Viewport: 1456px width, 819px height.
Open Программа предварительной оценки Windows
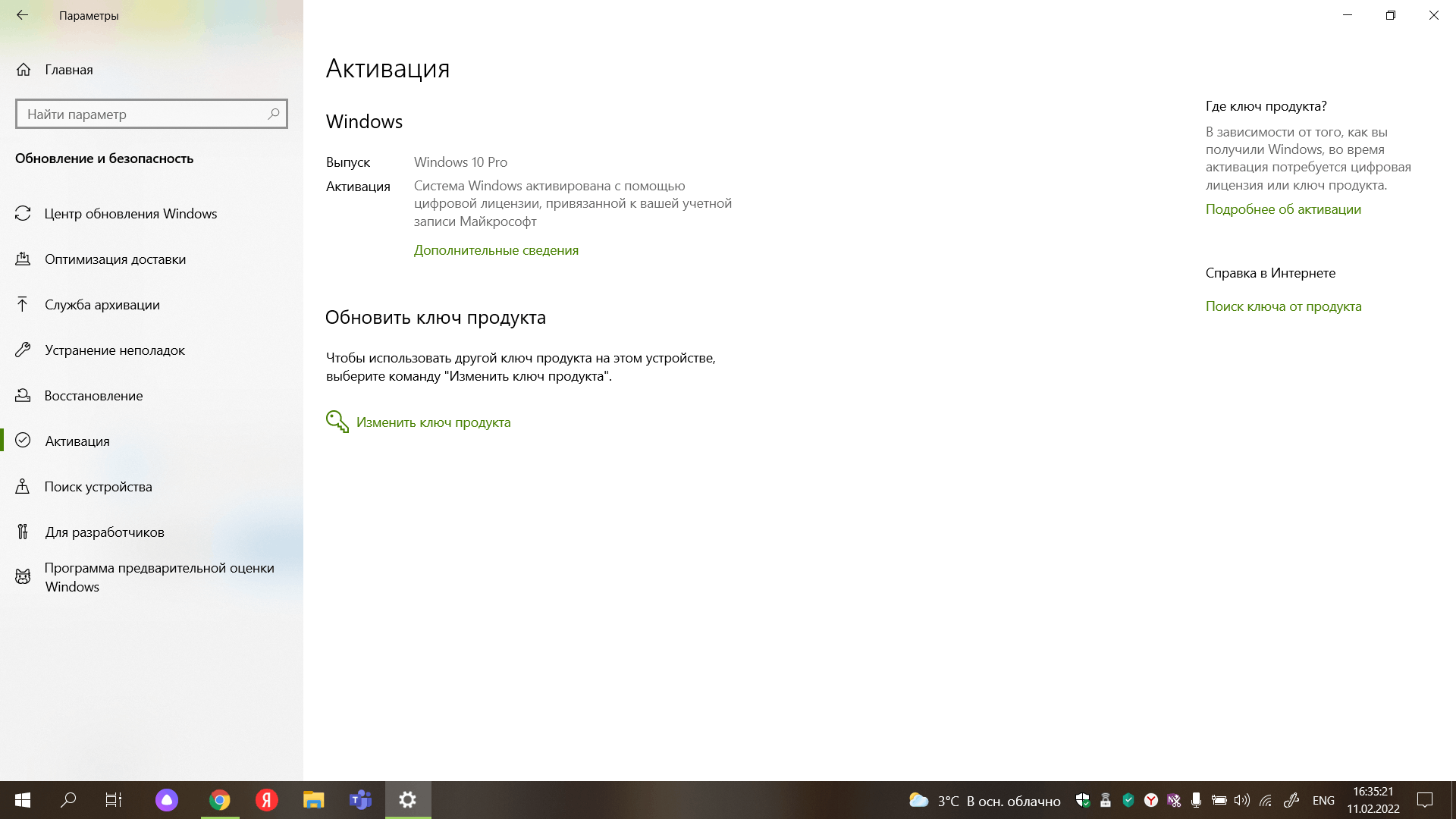(x=158, y=577)
